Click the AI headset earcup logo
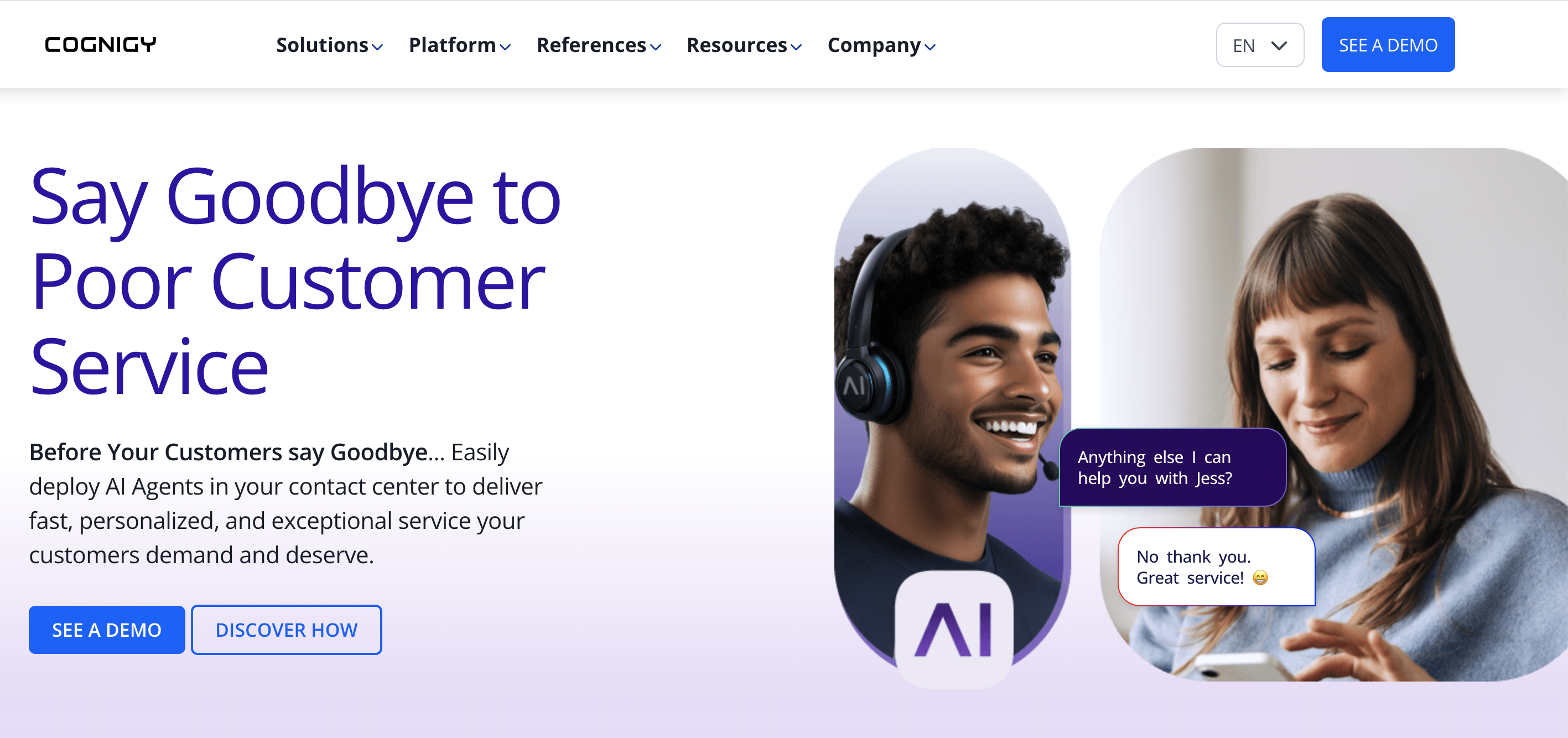The width and height of the screenshot is (1568, 738). [855, 386]
